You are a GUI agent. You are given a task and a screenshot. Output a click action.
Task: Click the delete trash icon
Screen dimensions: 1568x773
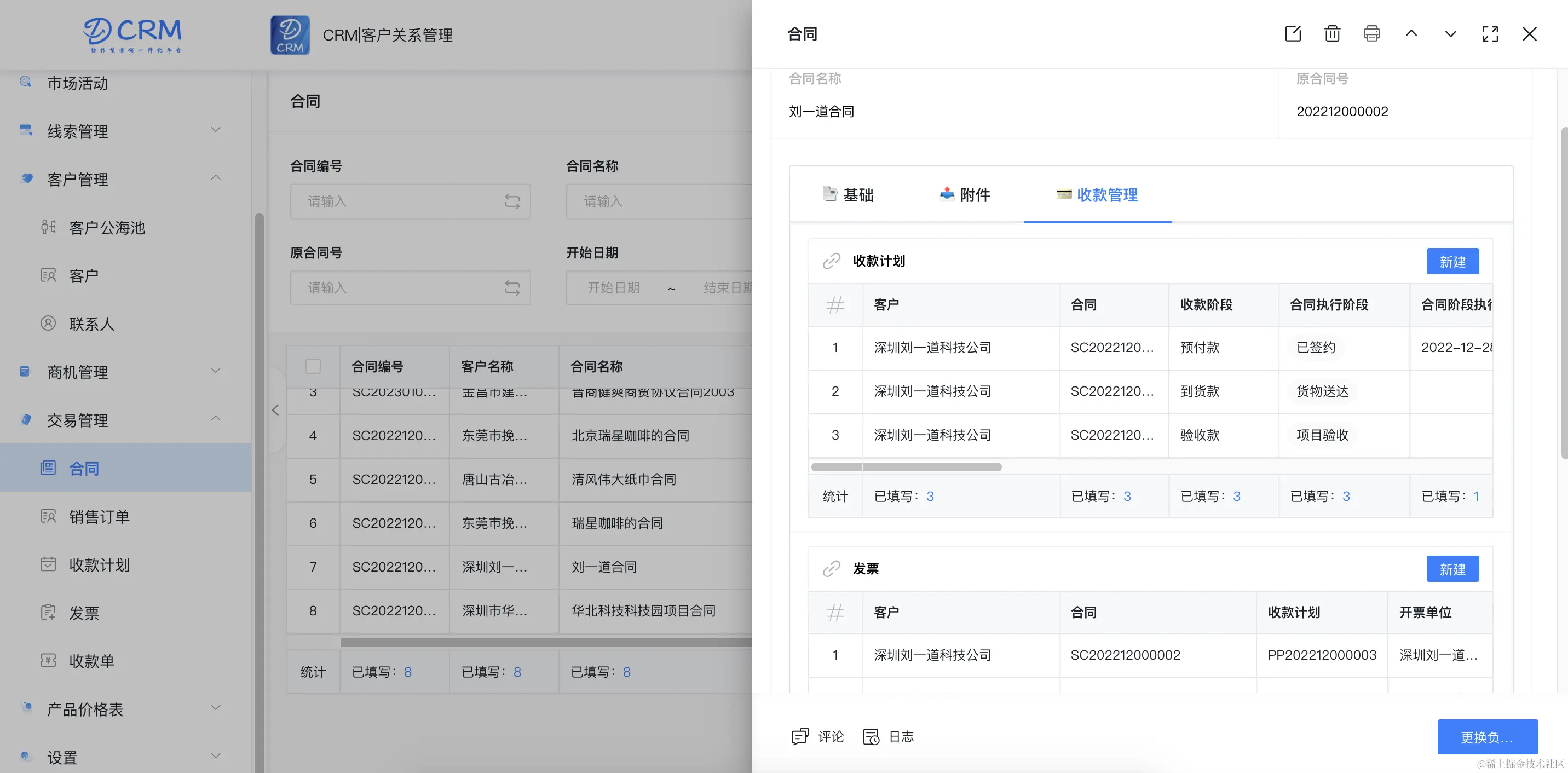pyautogui.click(x=1332, y=33)
